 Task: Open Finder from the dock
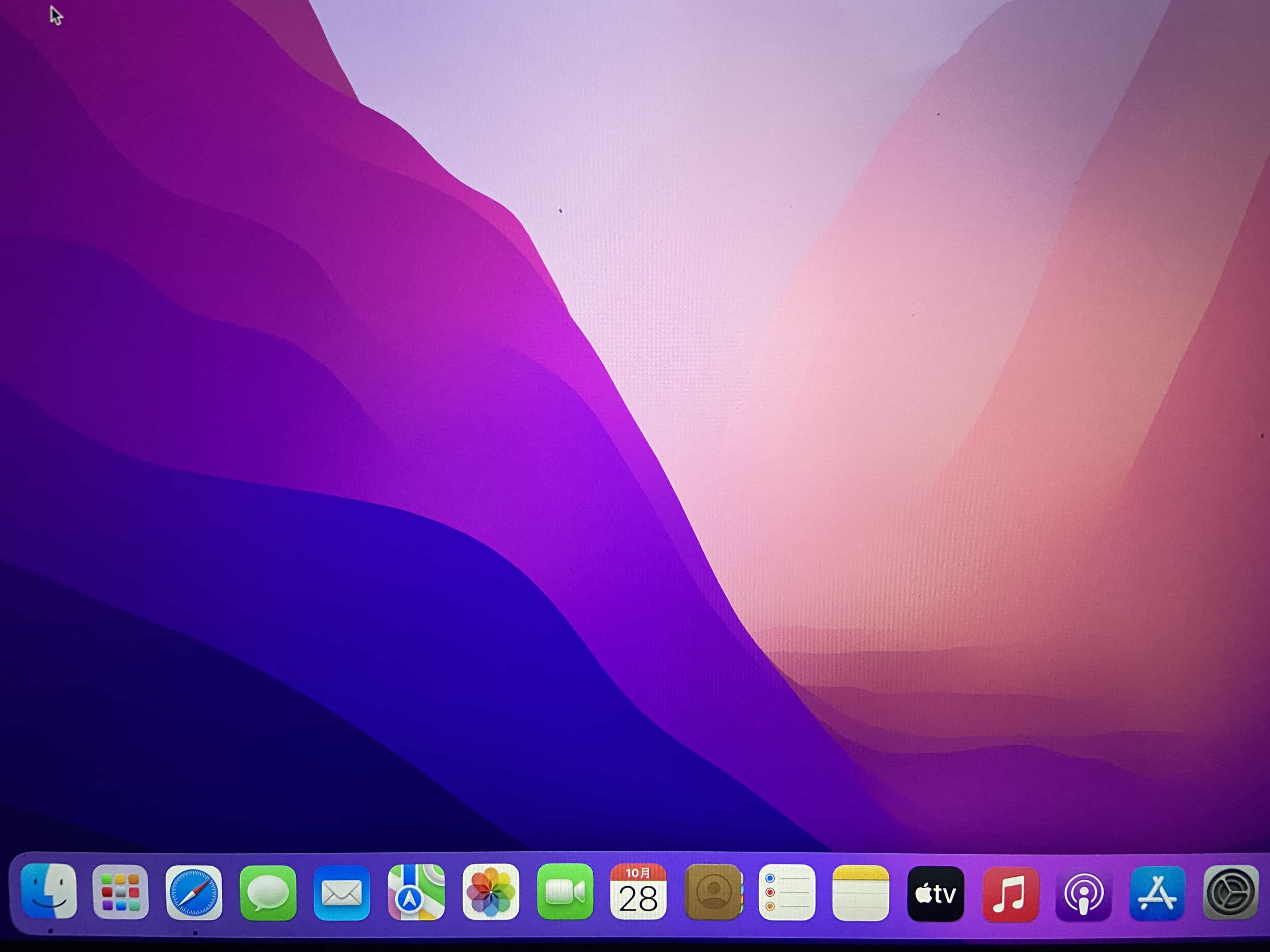click(x=49, y=891)
